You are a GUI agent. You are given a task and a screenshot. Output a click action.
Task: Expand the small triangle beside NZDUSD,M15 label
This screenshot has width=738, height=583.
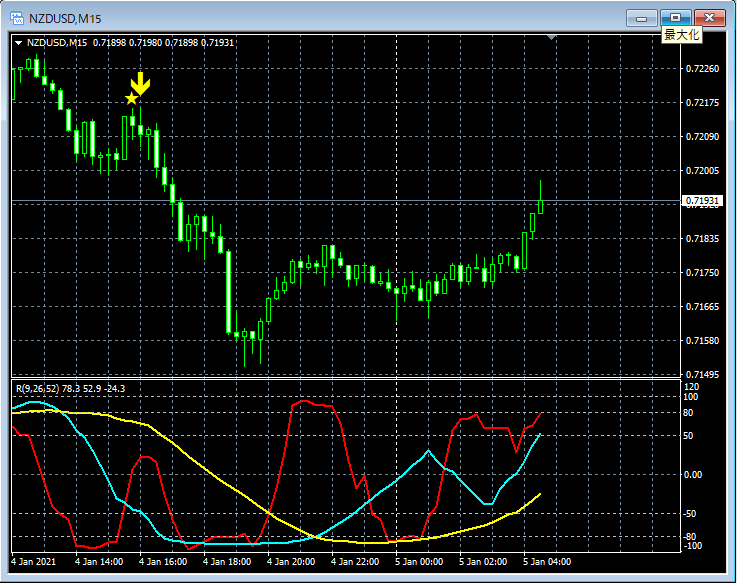tap(18, 43)
